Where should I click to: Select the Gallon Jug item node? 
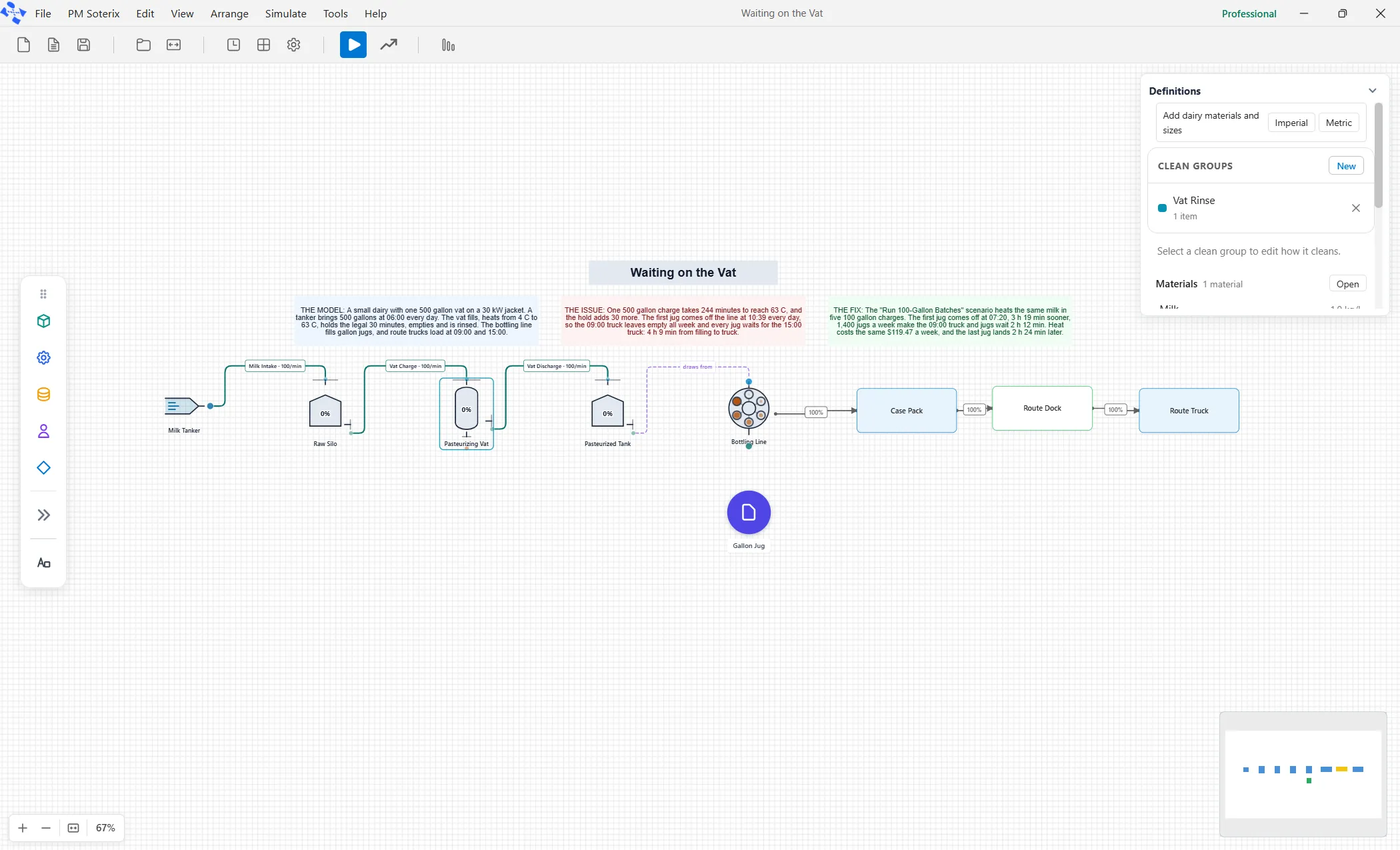(749, 513)
